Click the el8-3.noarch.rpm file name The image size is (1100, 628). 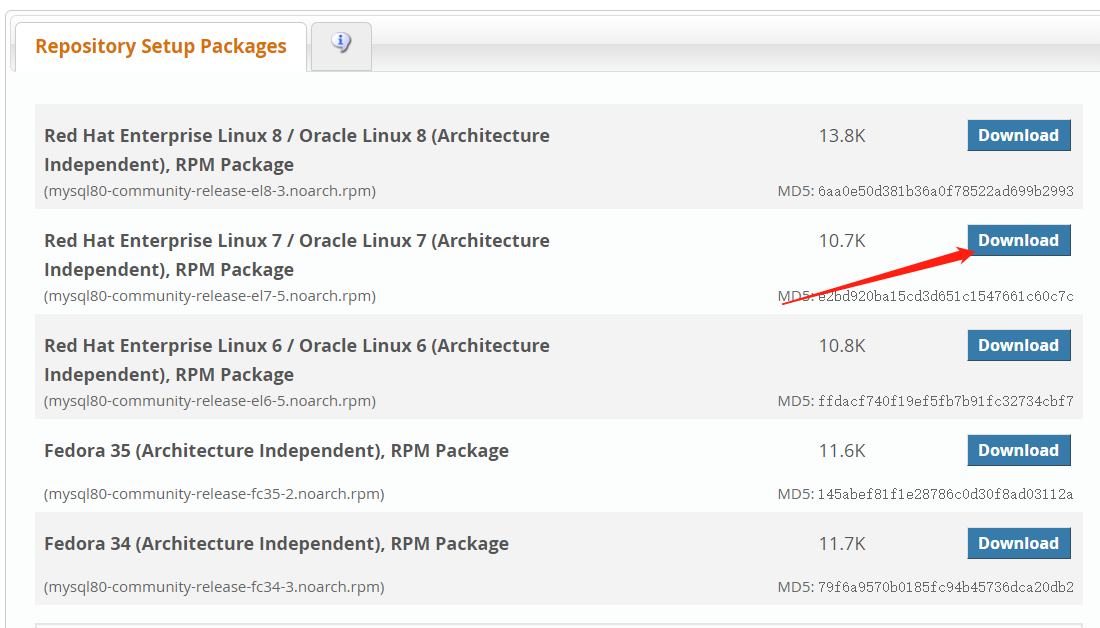pyautogui.click(x=210, y=191)
